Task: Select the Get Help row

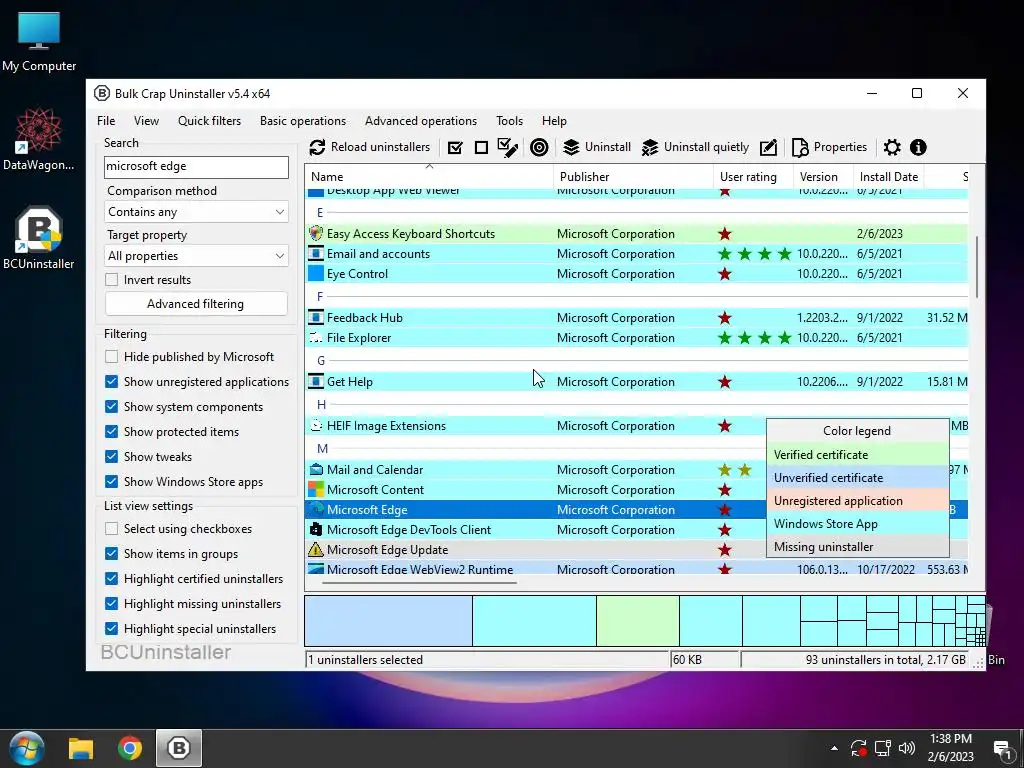Action: [637, 381]
